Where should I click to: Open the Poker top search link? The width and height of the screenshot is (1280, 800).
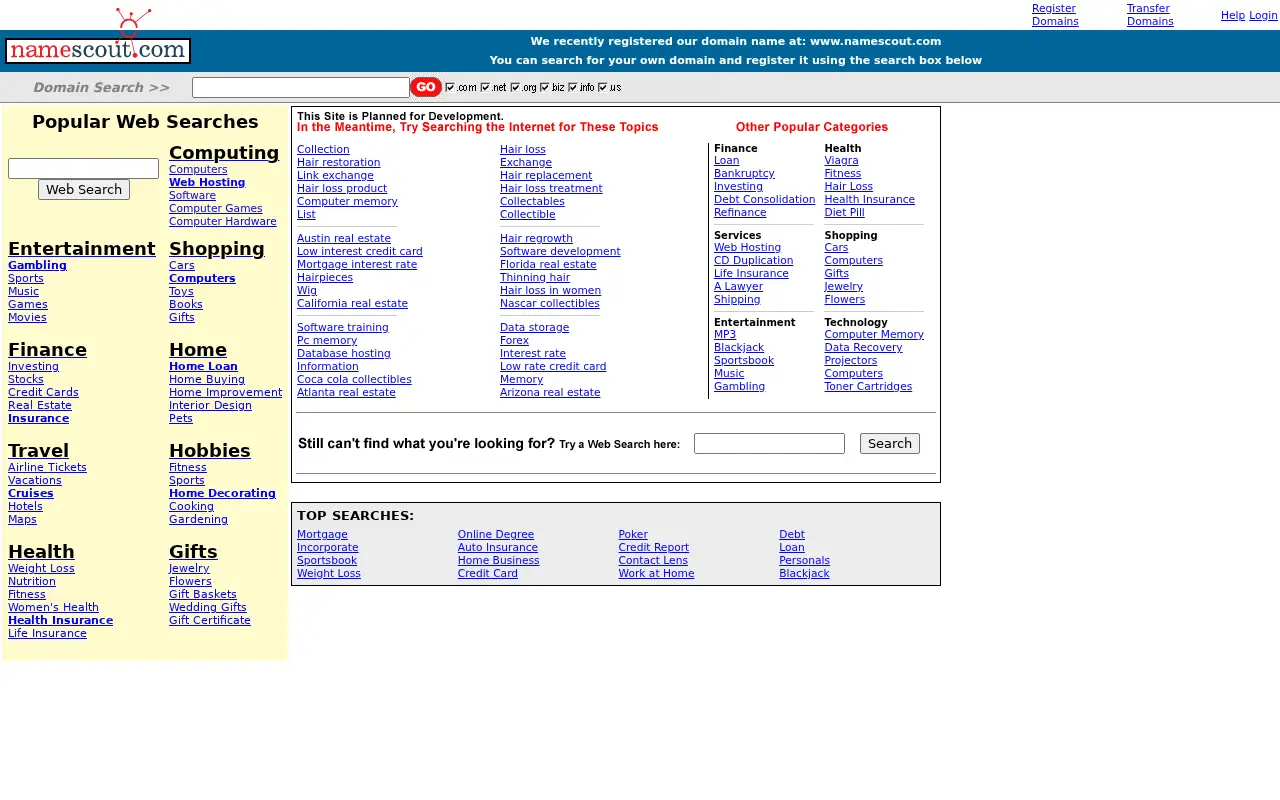click(633, 534)
